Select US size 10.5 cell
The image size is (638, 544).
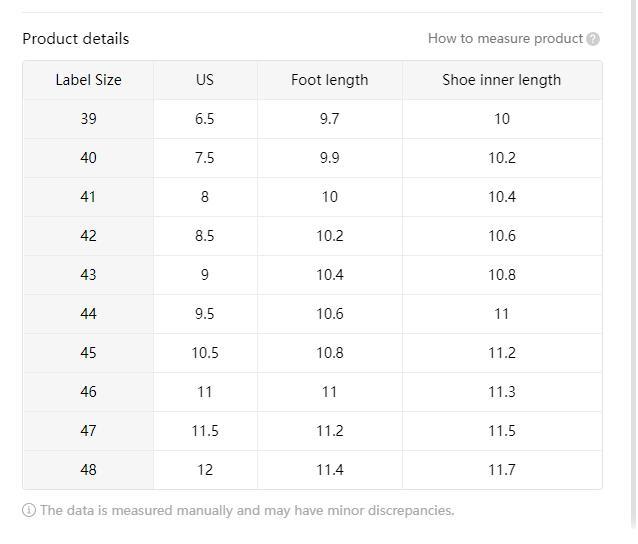tap(205, 353)
